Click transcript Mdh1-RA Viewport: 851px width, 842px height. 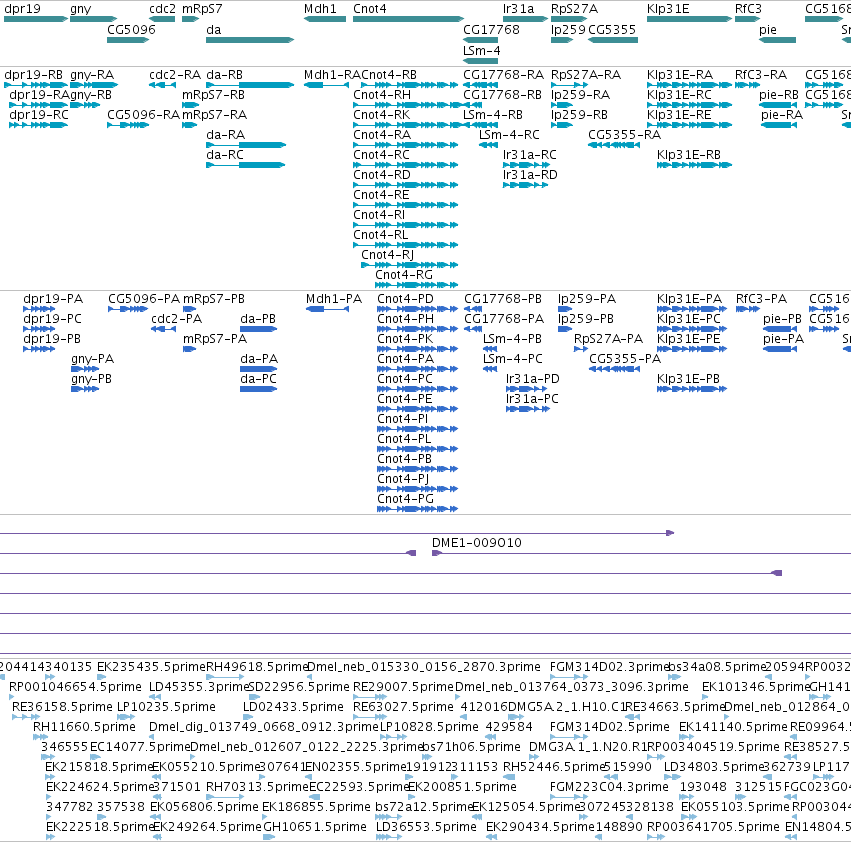pos(326,85)
